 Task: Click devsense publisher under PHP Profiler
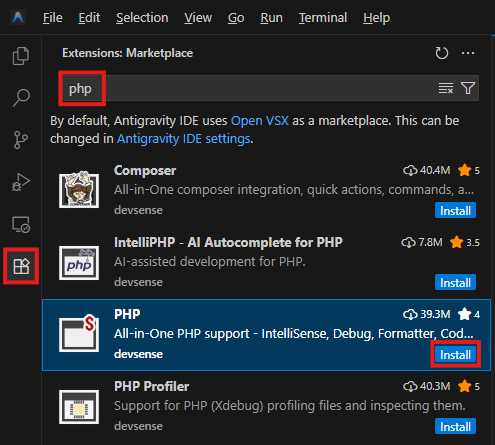138,426
